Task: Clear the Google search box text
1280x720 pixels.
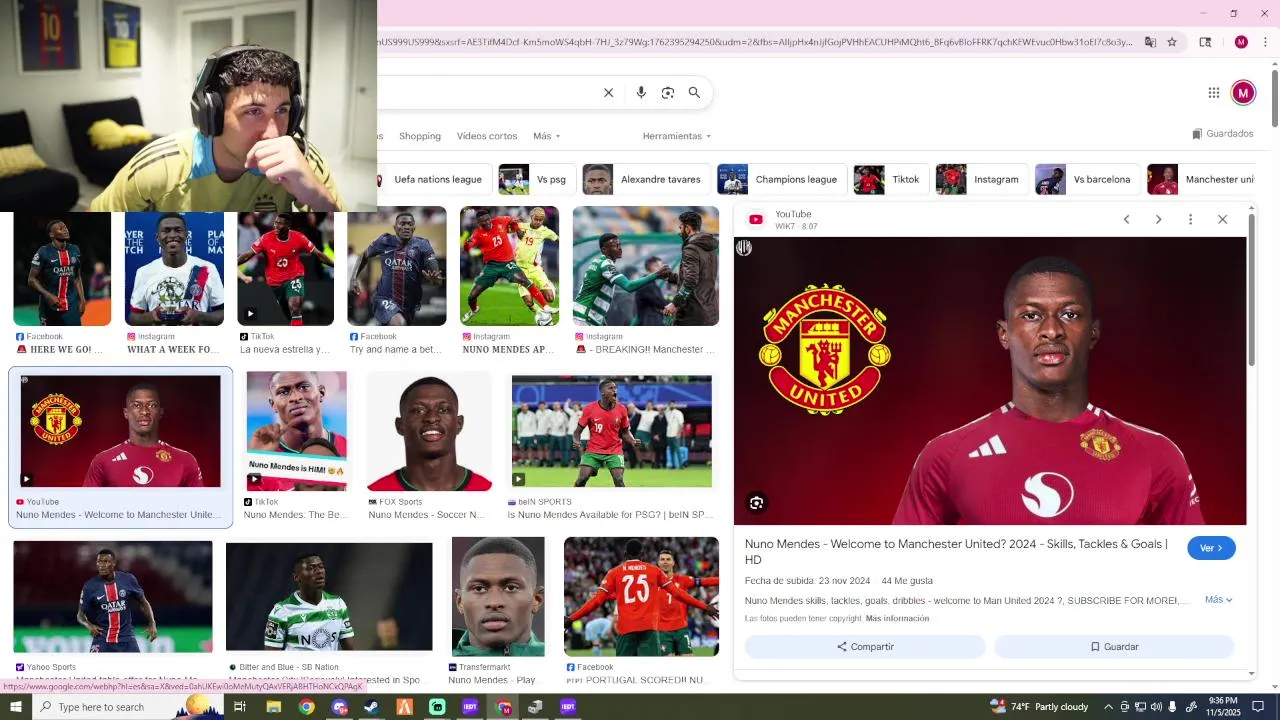Action: point(608,93)
